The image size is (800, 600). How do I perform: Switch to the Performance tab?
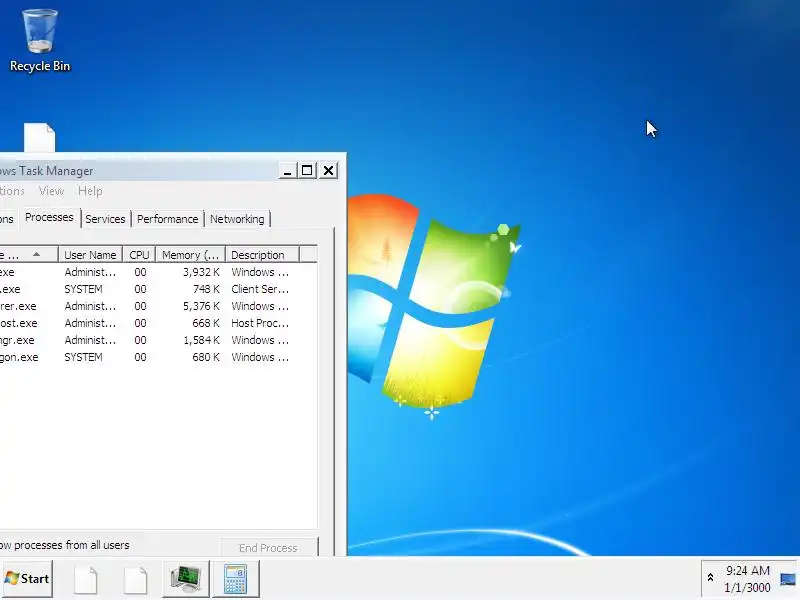click(167, 219)
